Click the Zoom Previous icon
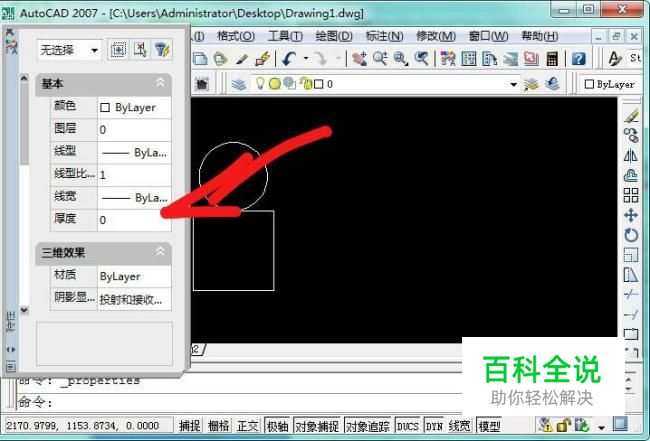This screenshot has height=441, width=650. (422, 59)
